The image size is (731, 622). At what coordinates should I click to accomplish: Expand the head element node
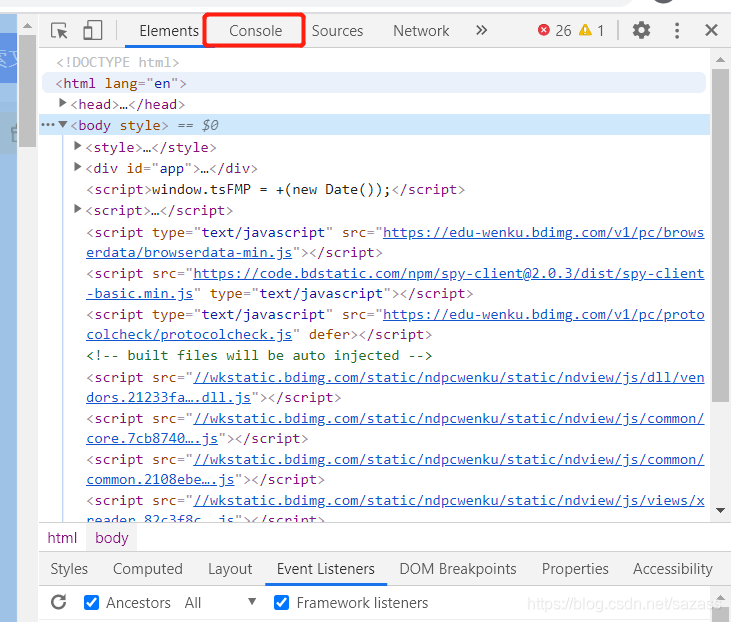[62, 103]
